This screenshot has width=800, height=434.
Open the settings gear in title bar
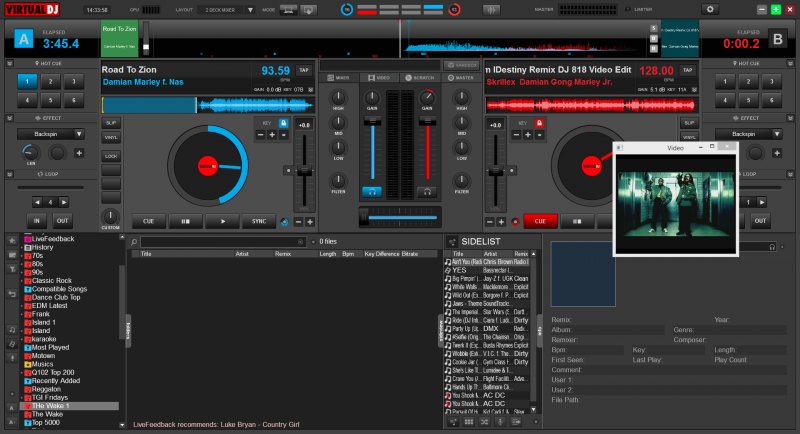(x=710, y=9)
